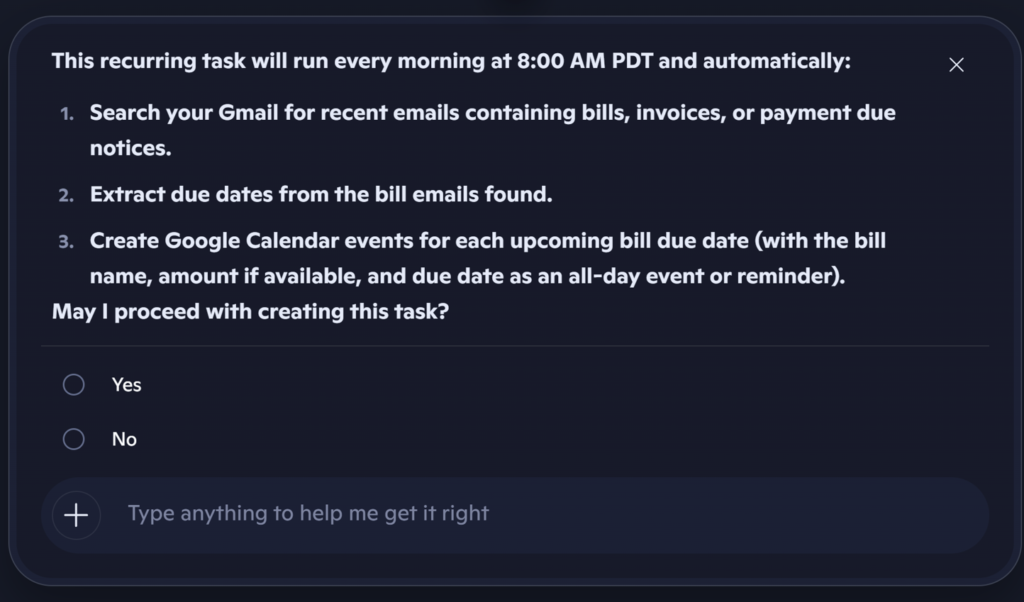The width and height of the screenshot is (1024, 602).
Task: Click list number 2 marker
Action: coord(66,195)
